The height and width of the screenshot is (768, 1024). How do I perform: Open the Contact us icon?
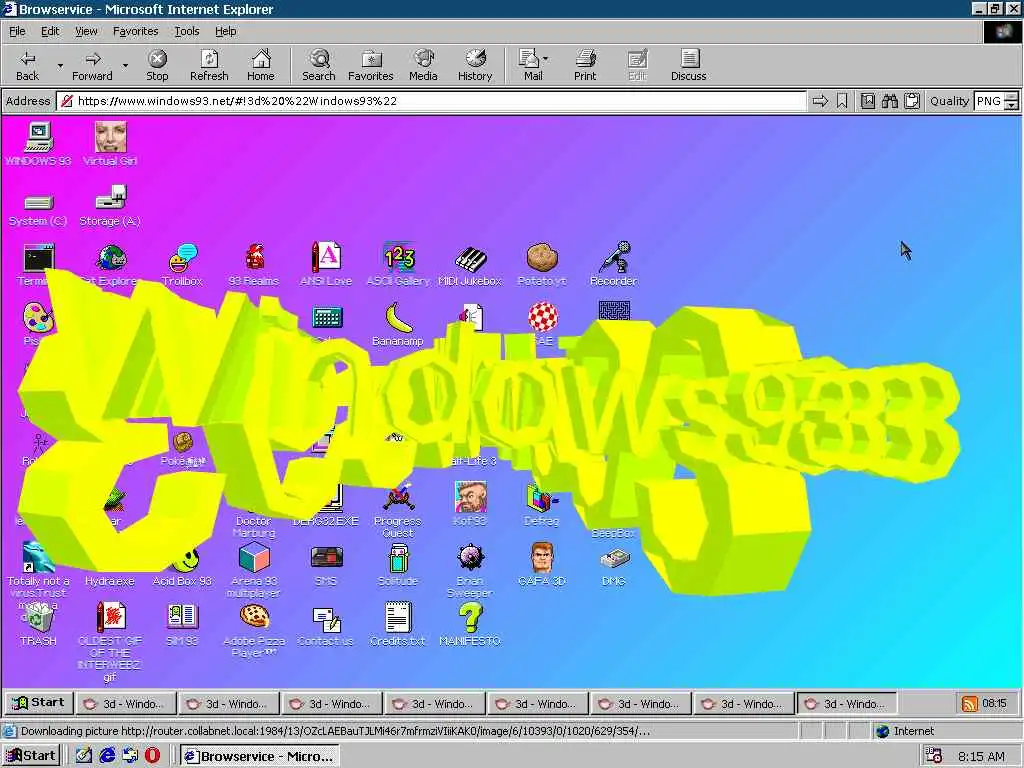click(x=326, y=626)
